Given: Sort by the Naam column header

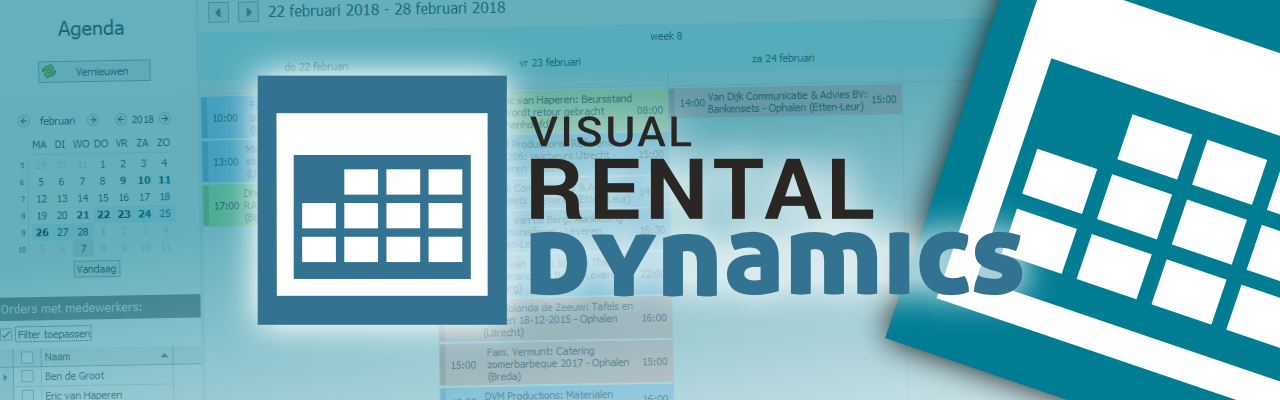Looking at the screenshot, I should tap(106, 356).
